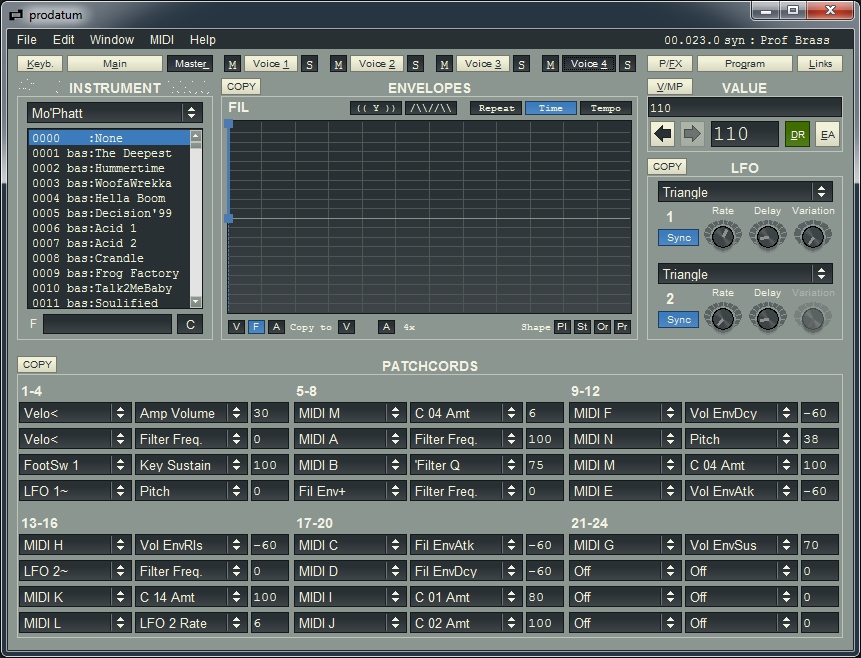Viewport: 861px width, 658px height.
Task: Select the (( Y )) envelope preset button
Action: pyautogui.click(x=376, y=108)
